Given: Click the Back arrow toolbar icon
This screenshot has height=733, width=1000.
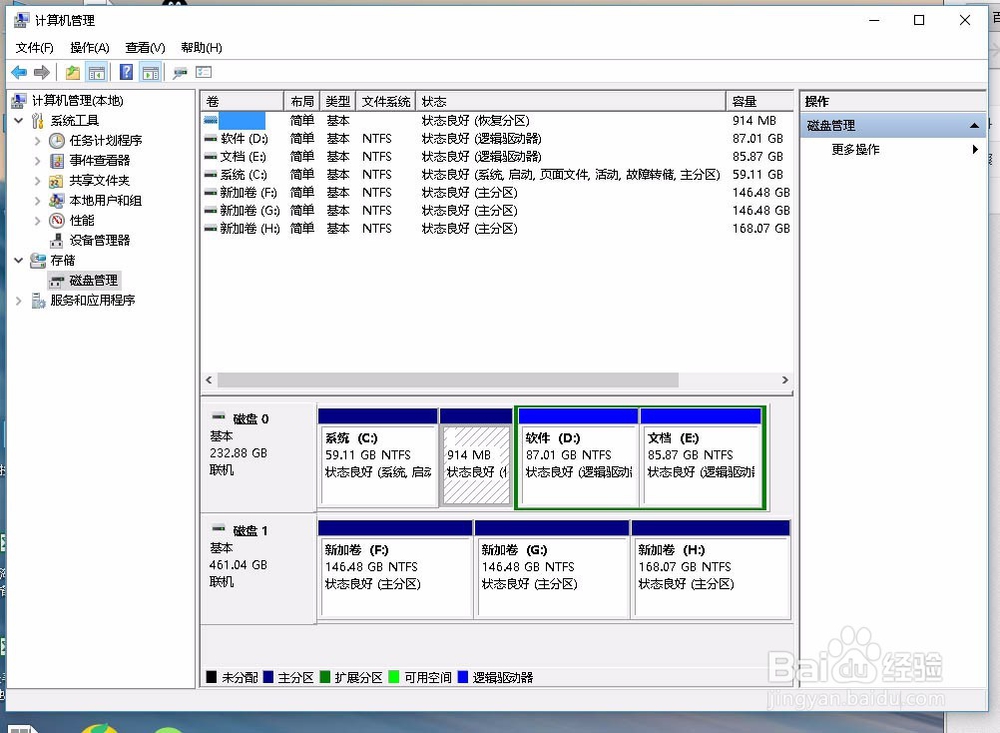Looking at the screenshot, I should click(19, 73).
